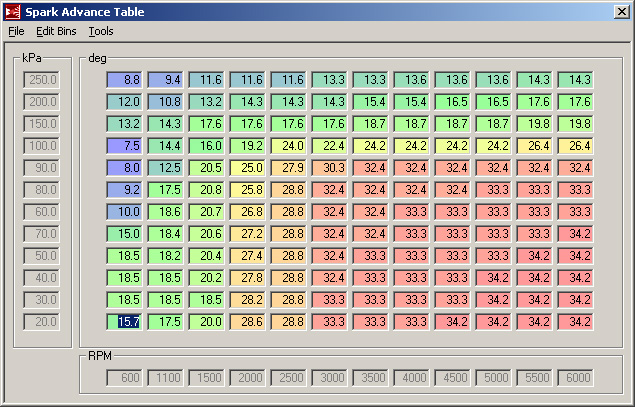Click the 9.4 cell in top row
635x407 pixels.
168,80
